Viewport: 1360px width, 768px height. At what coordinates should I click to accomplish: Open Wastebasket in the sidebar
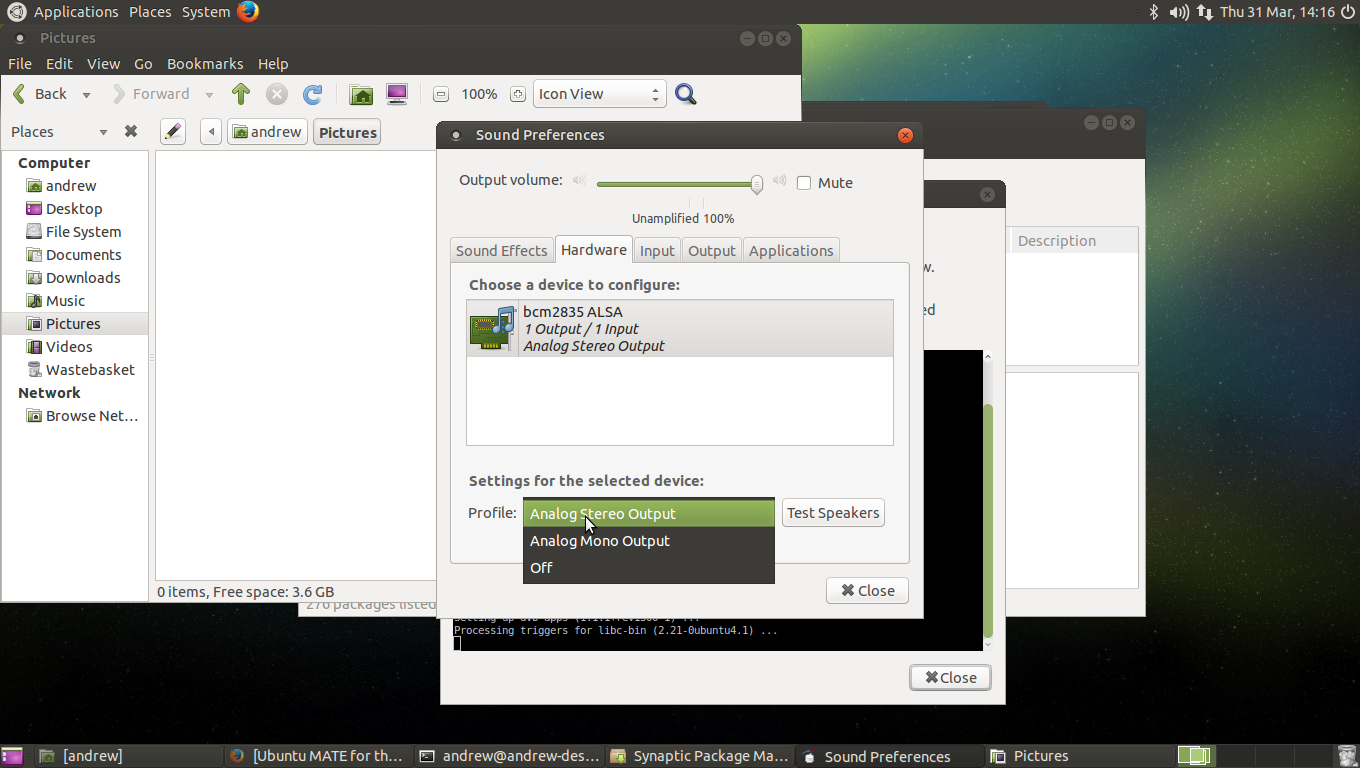tap(75, 370)
